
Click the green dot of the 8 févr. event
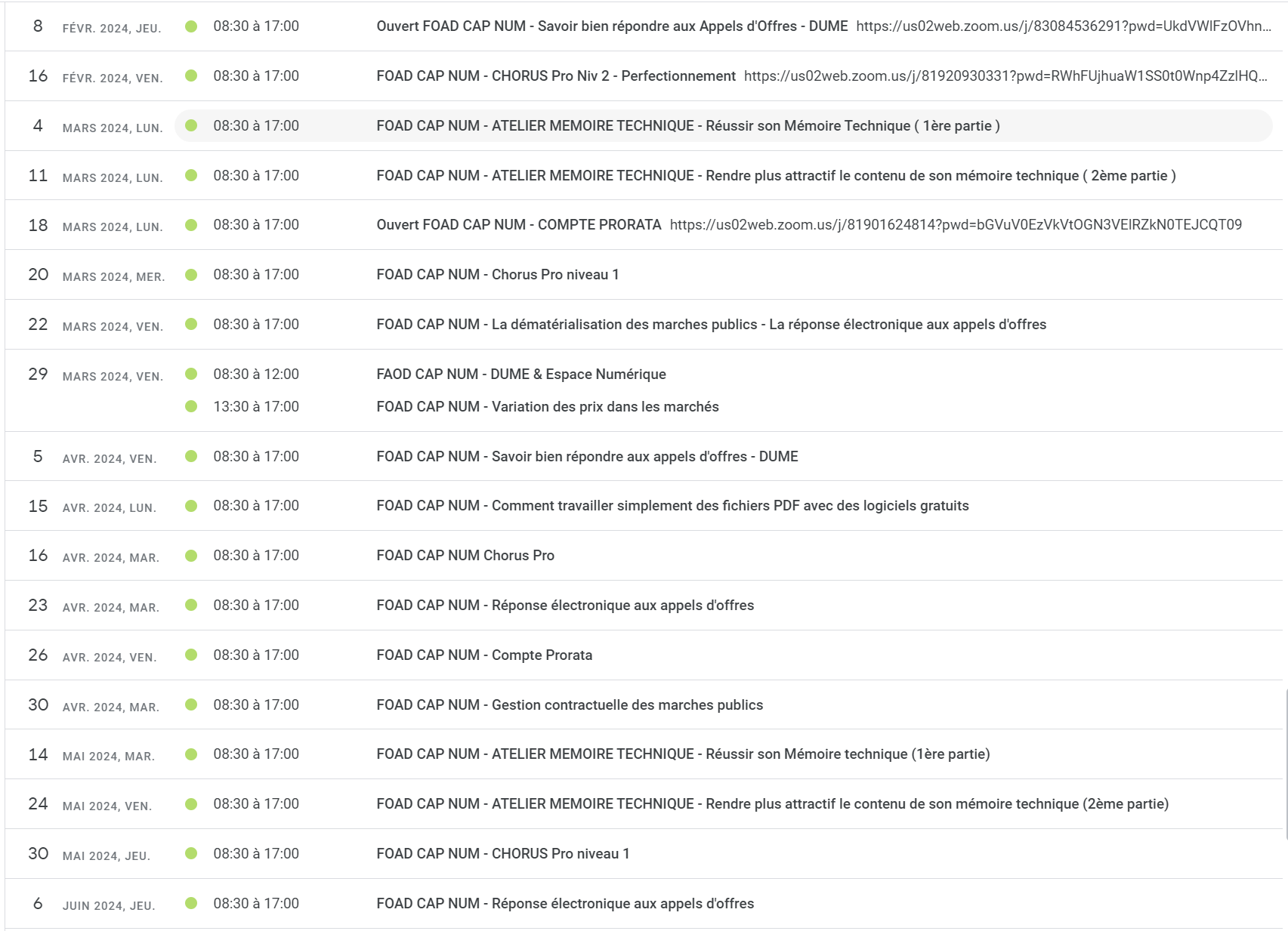(191, 26)
